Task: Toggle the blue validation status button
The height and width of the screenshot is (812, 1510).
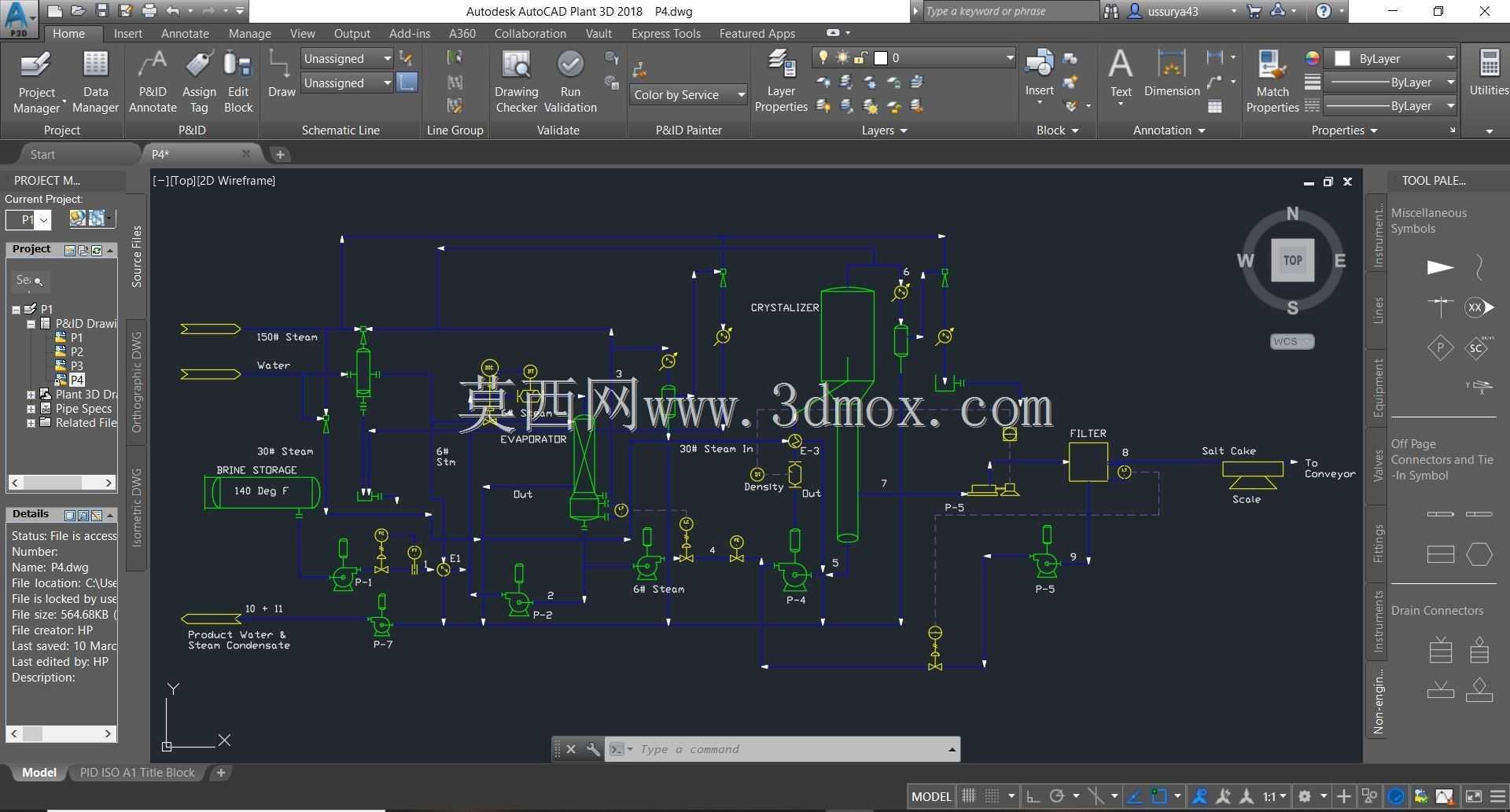Action: click(1396, 796)
